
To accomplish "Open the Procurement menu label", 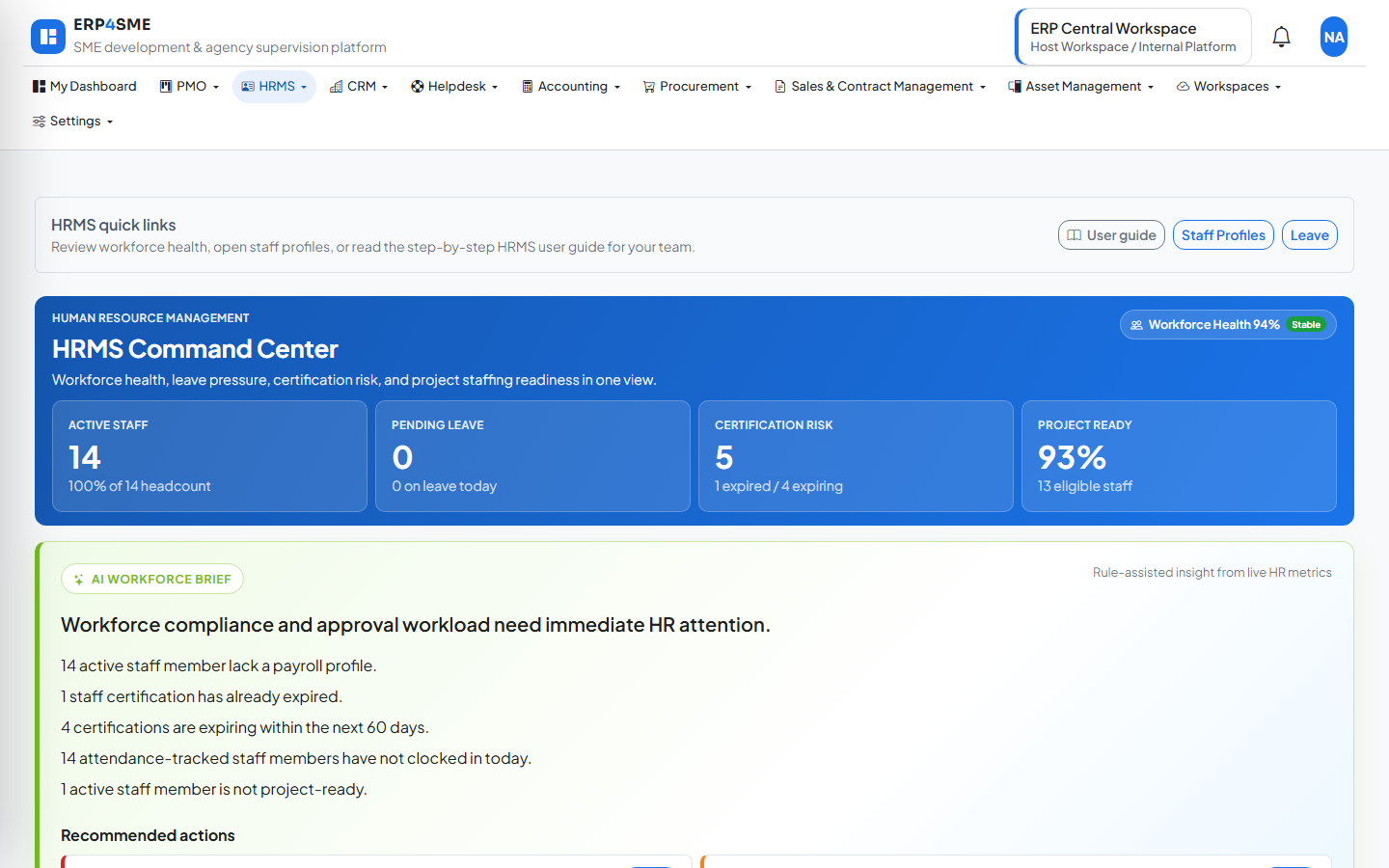I will pos(699,86).
